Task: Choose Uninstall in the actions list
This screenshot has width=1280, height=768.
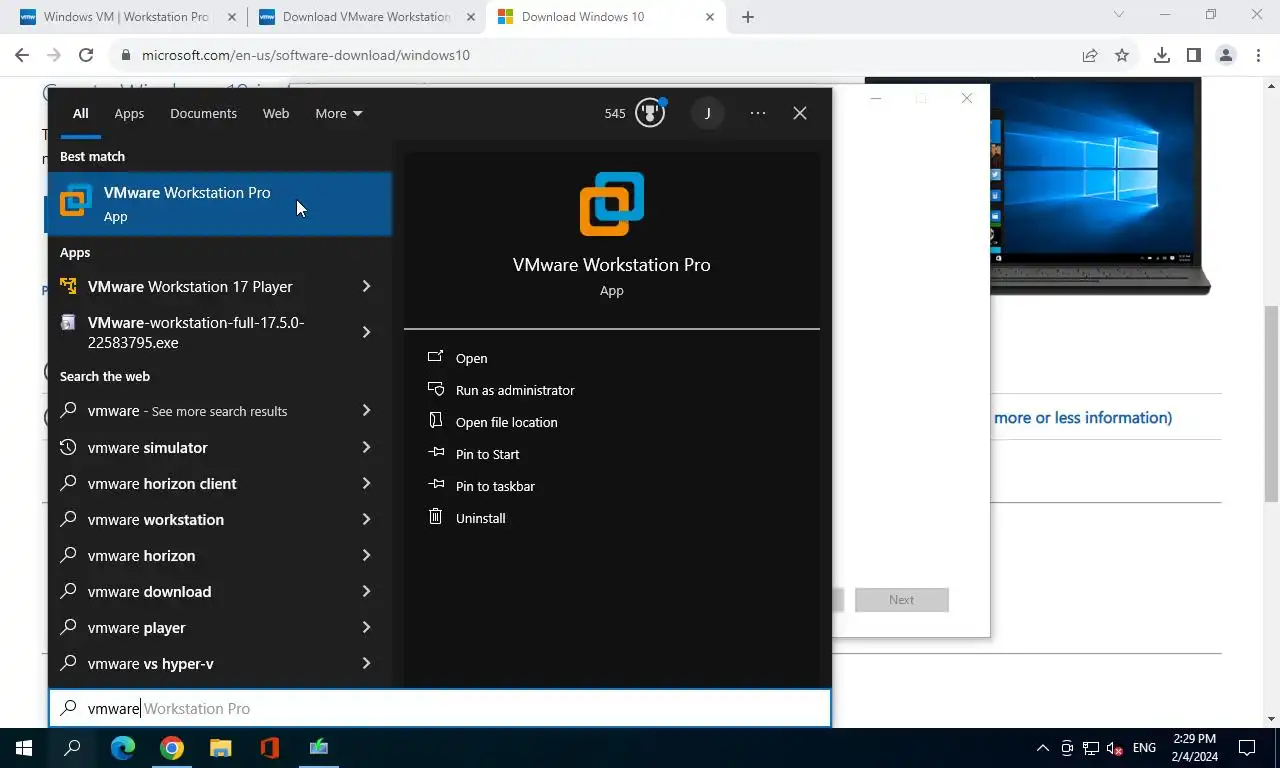Action: [481, 518]
